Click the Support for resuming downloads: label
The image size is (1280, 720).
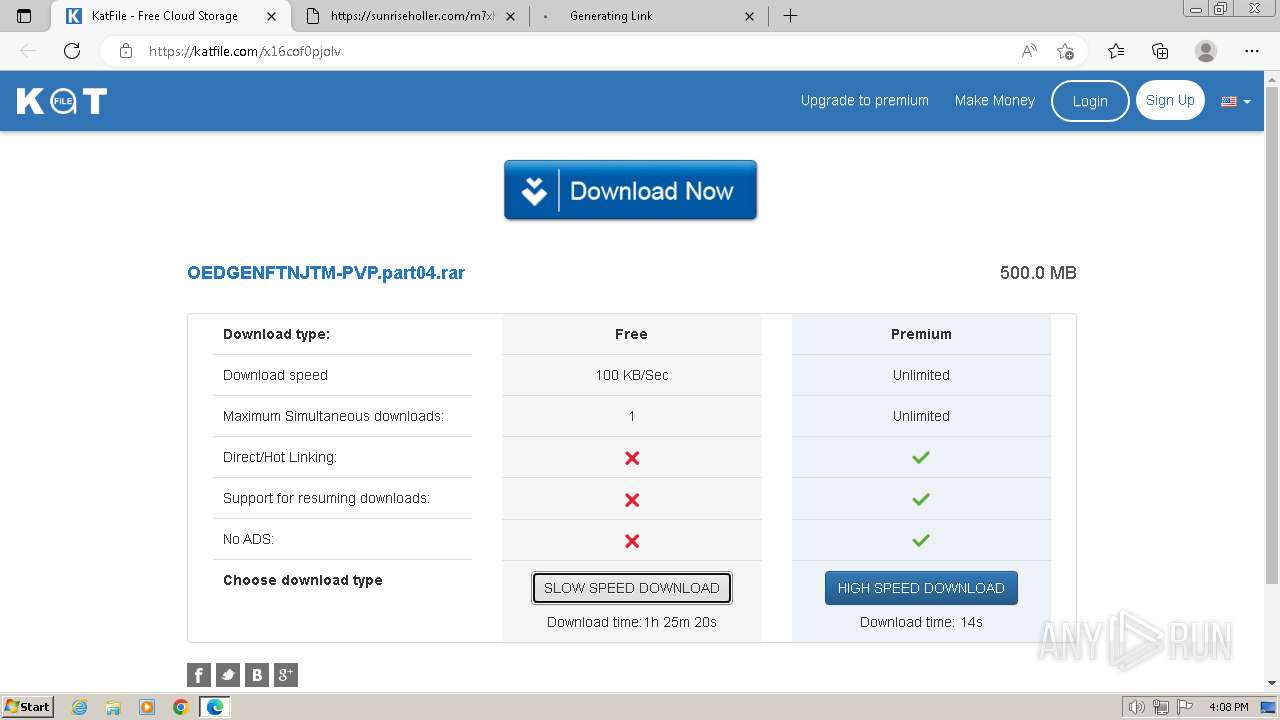point(326,498)
